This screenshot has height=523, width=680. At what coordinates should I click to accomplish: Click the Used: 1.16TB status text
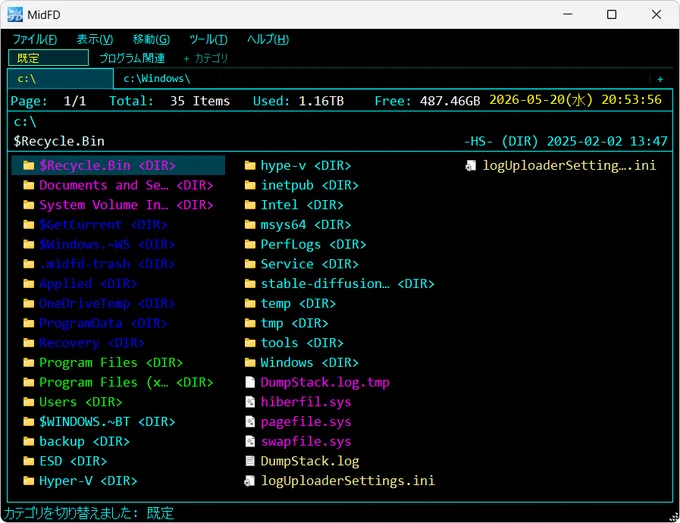[298, 101]
